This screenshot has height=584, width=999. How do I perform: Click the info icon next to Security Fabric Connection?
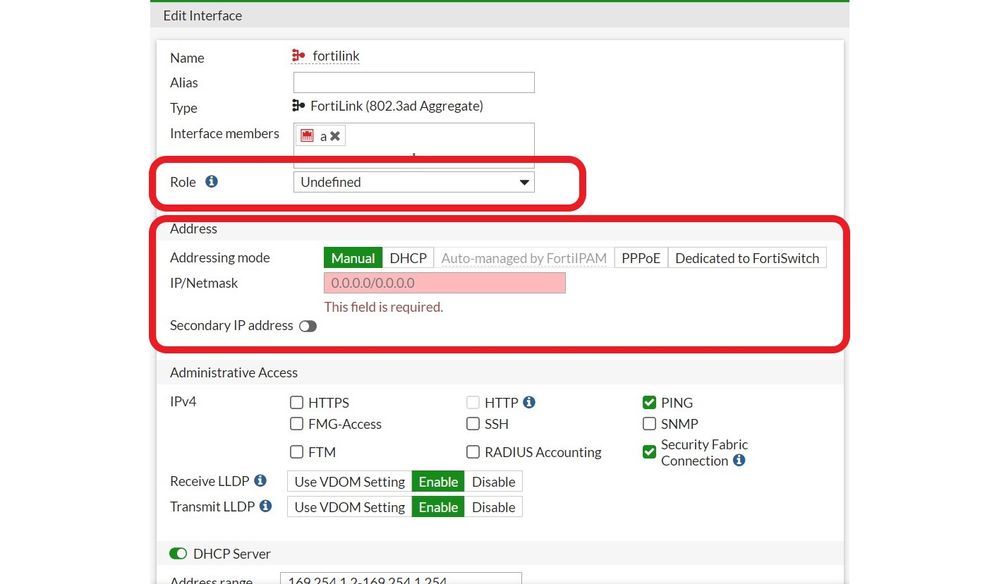coord(738,460)
